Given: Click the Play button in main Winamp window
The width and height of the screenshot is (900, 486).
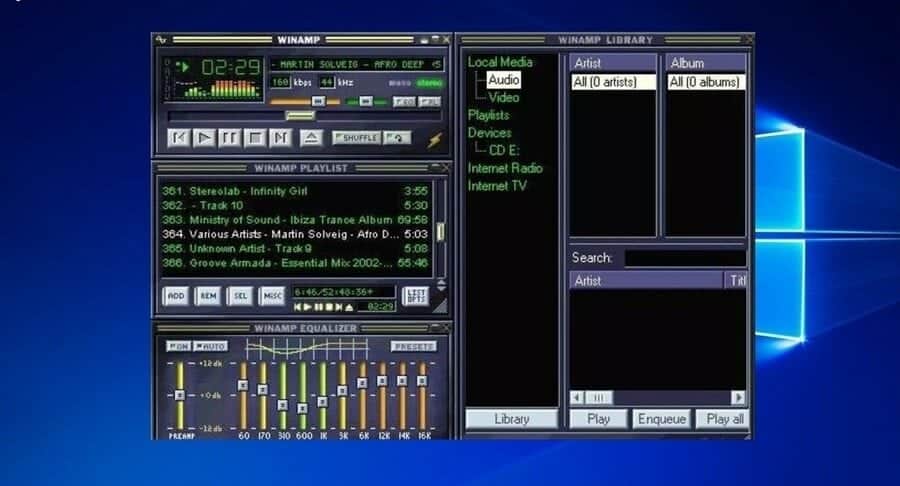Looking at the screenshot, I should coord(204,138).
